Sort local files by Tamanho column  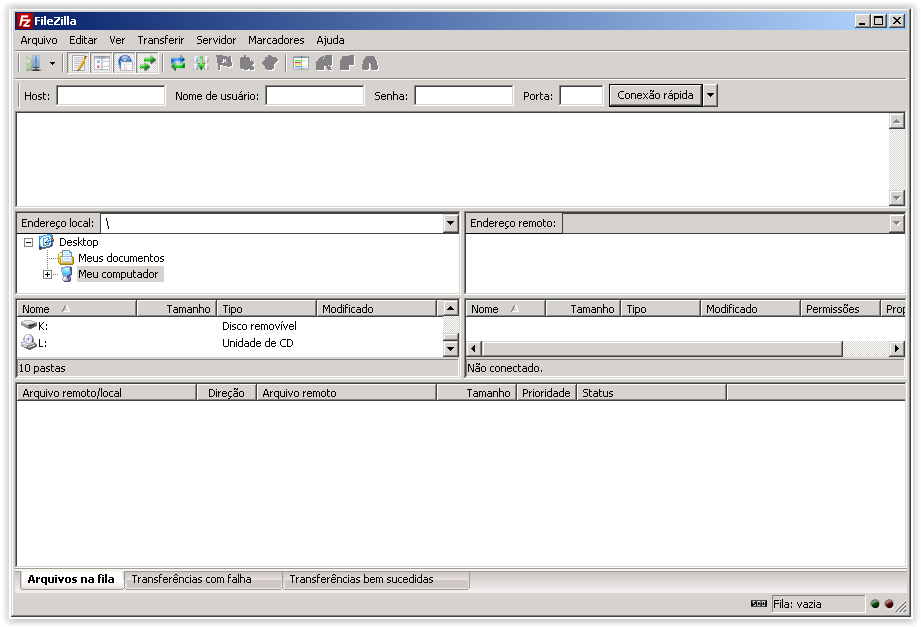point(177,309)
